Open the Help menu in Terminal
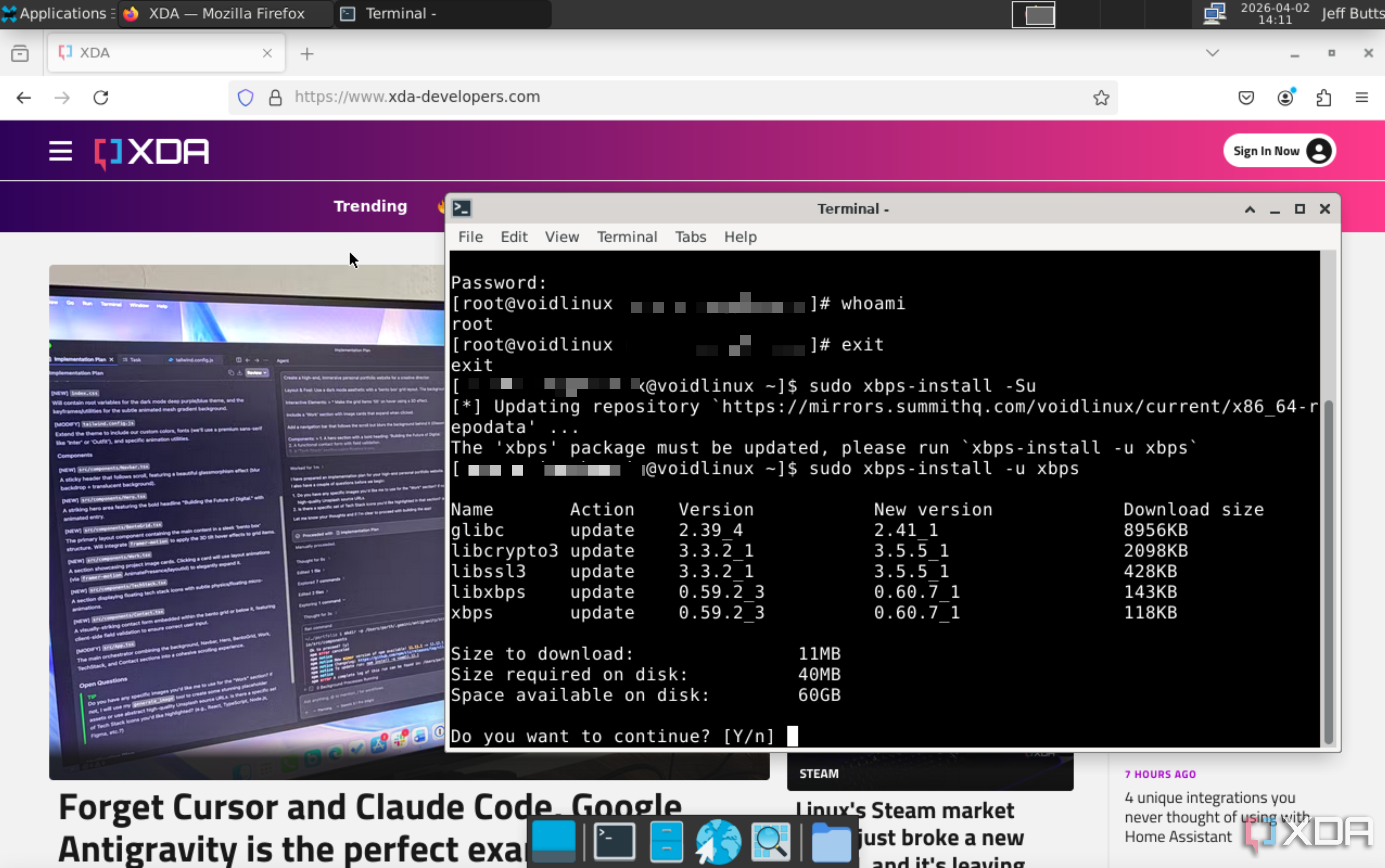The image size is (1385, 868). point(740,237)
